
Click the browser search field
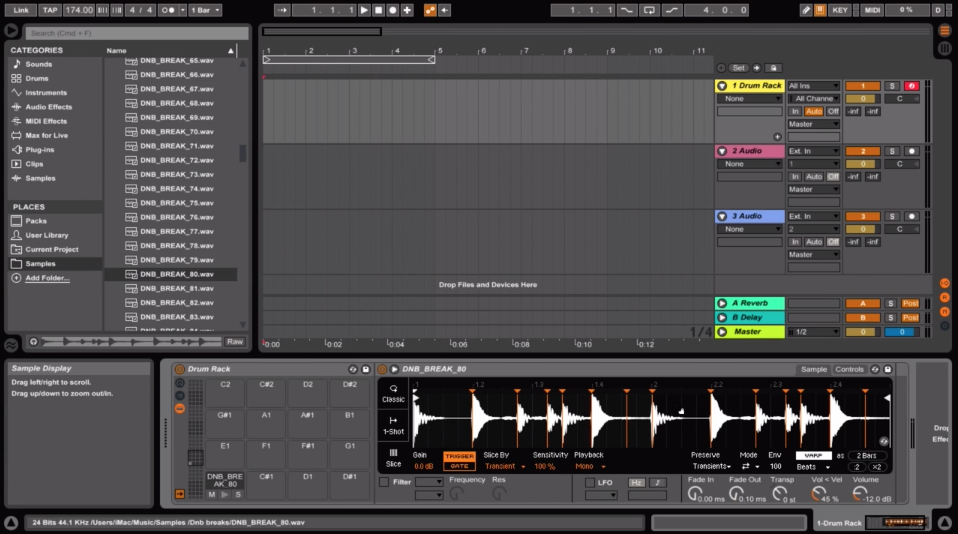tap(137, 33)
